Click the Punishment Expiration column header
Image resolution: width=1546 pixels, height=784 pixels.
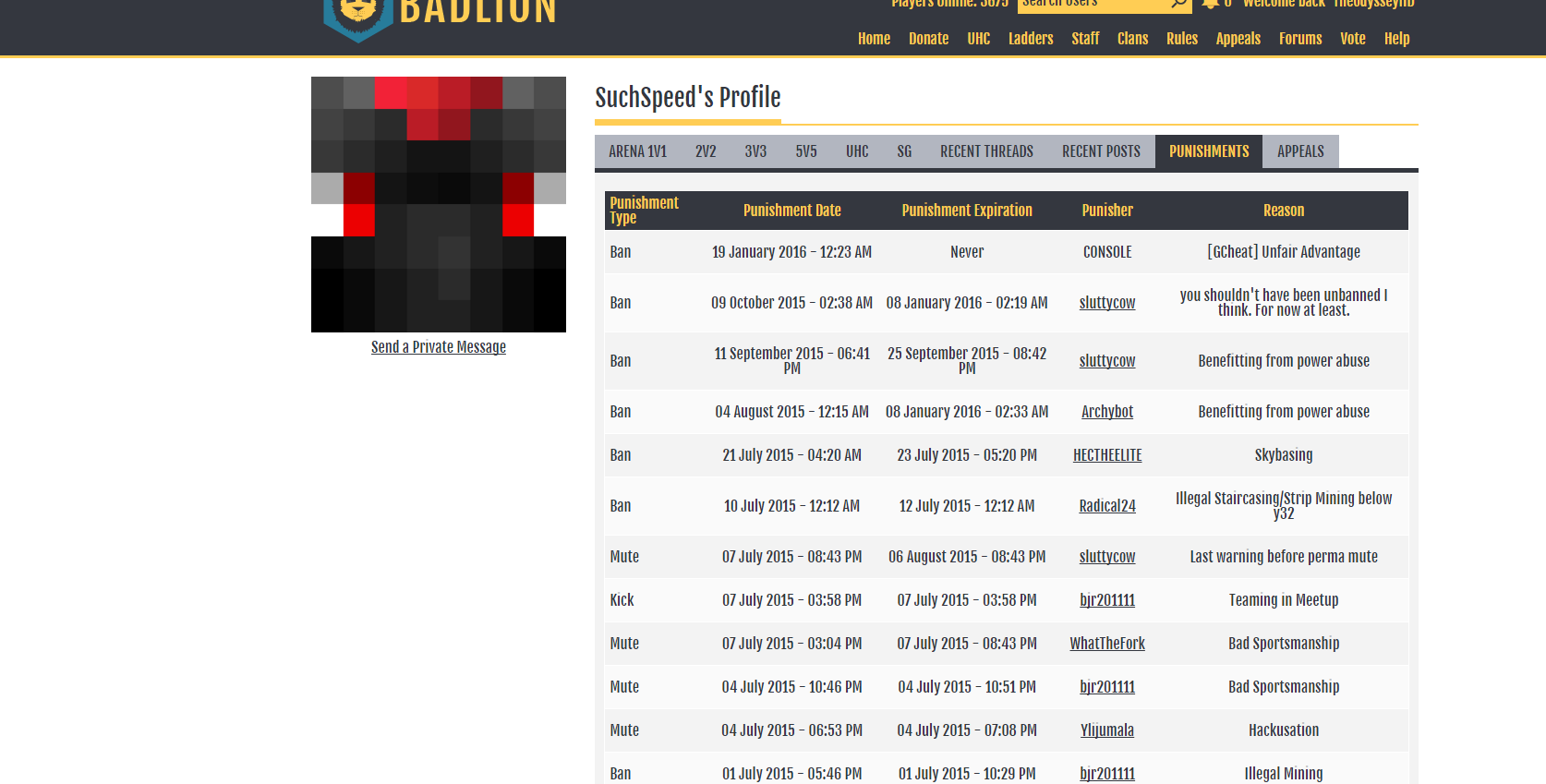pyautogui.click(x=967, y=211)
